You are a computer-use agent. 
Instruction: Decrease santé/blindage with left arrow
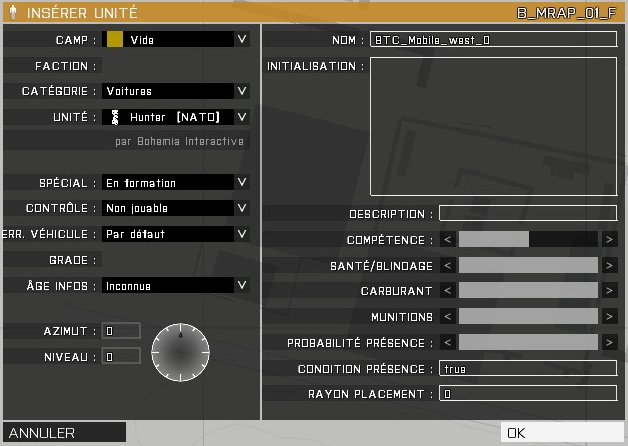[x=448, y=266]
